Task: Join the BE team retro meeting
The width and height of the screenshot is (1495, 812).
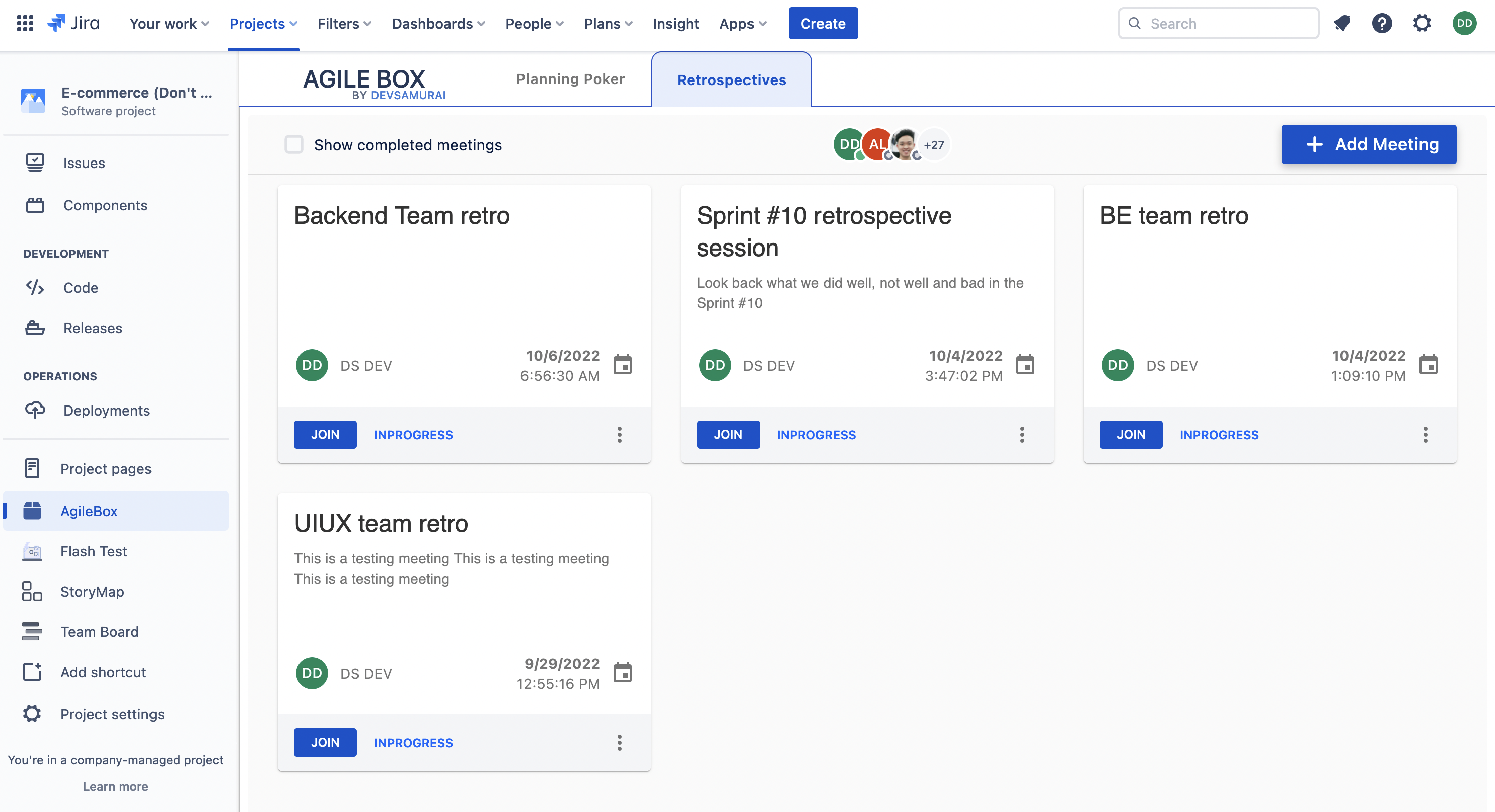Action: pyautogui.click(x=1131, y=434)
